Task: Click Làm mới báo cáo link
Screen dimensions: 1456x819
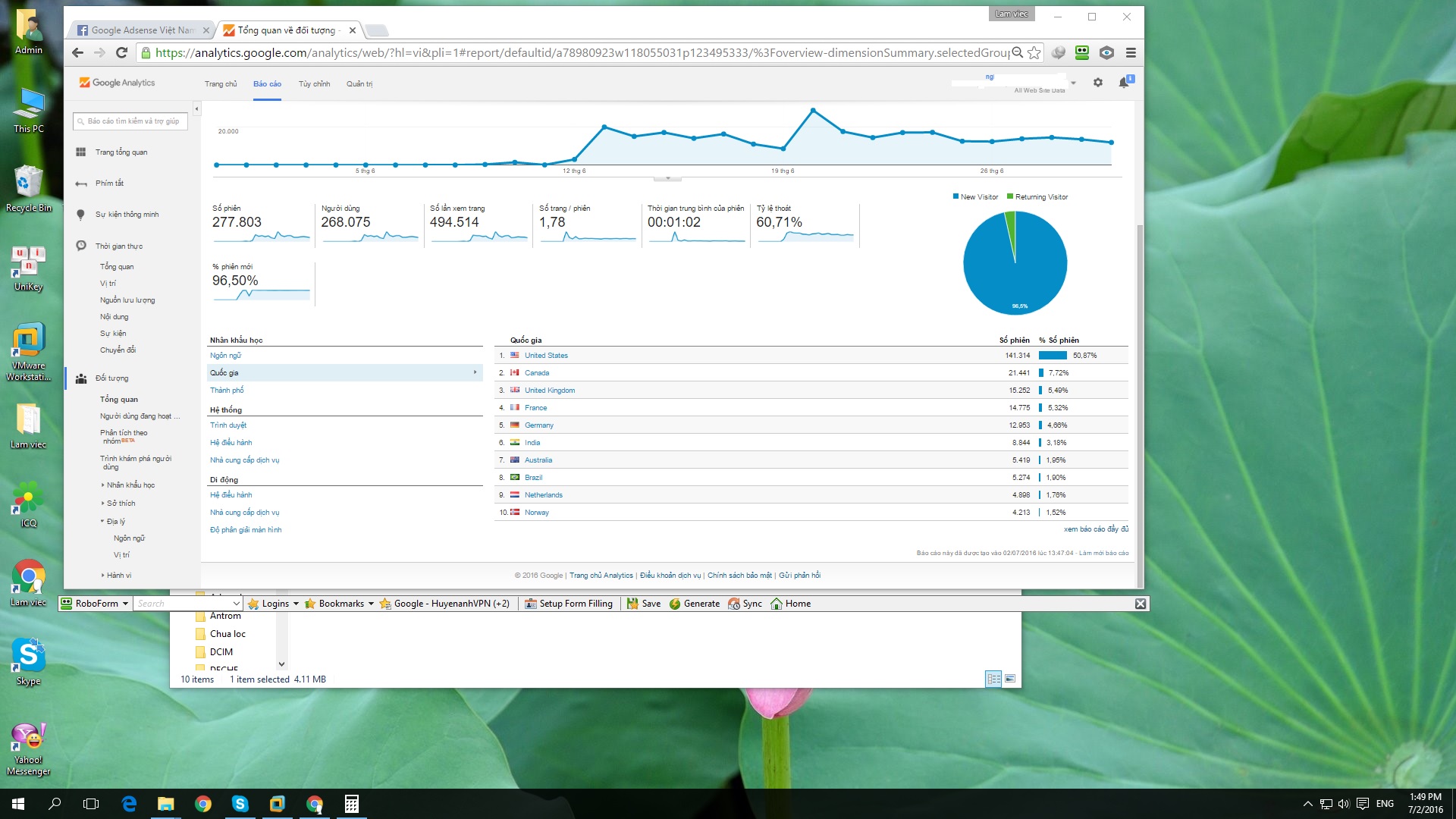Action: (1104, 553)
